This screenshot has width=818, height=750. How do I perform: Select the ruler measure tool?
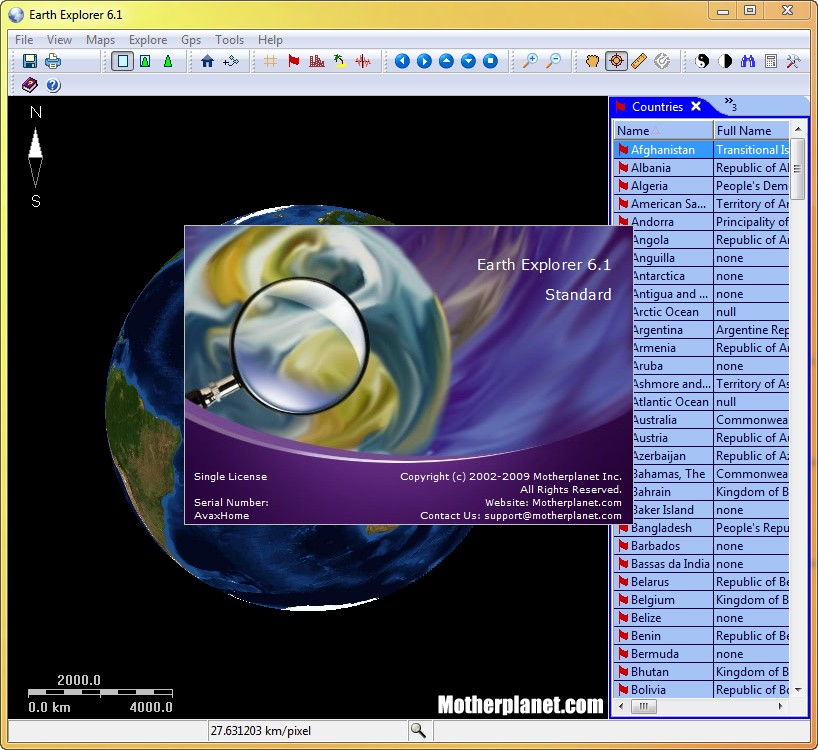pos(639,61)
